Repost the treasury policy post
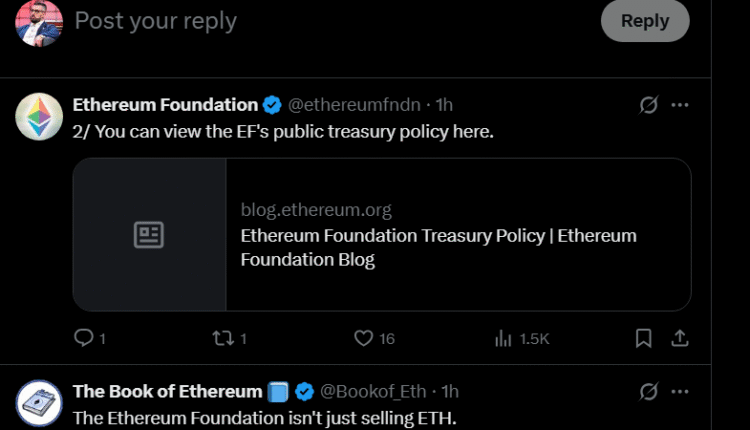The width and height of the screenshot is (750, 430). (x=223, y=339)
